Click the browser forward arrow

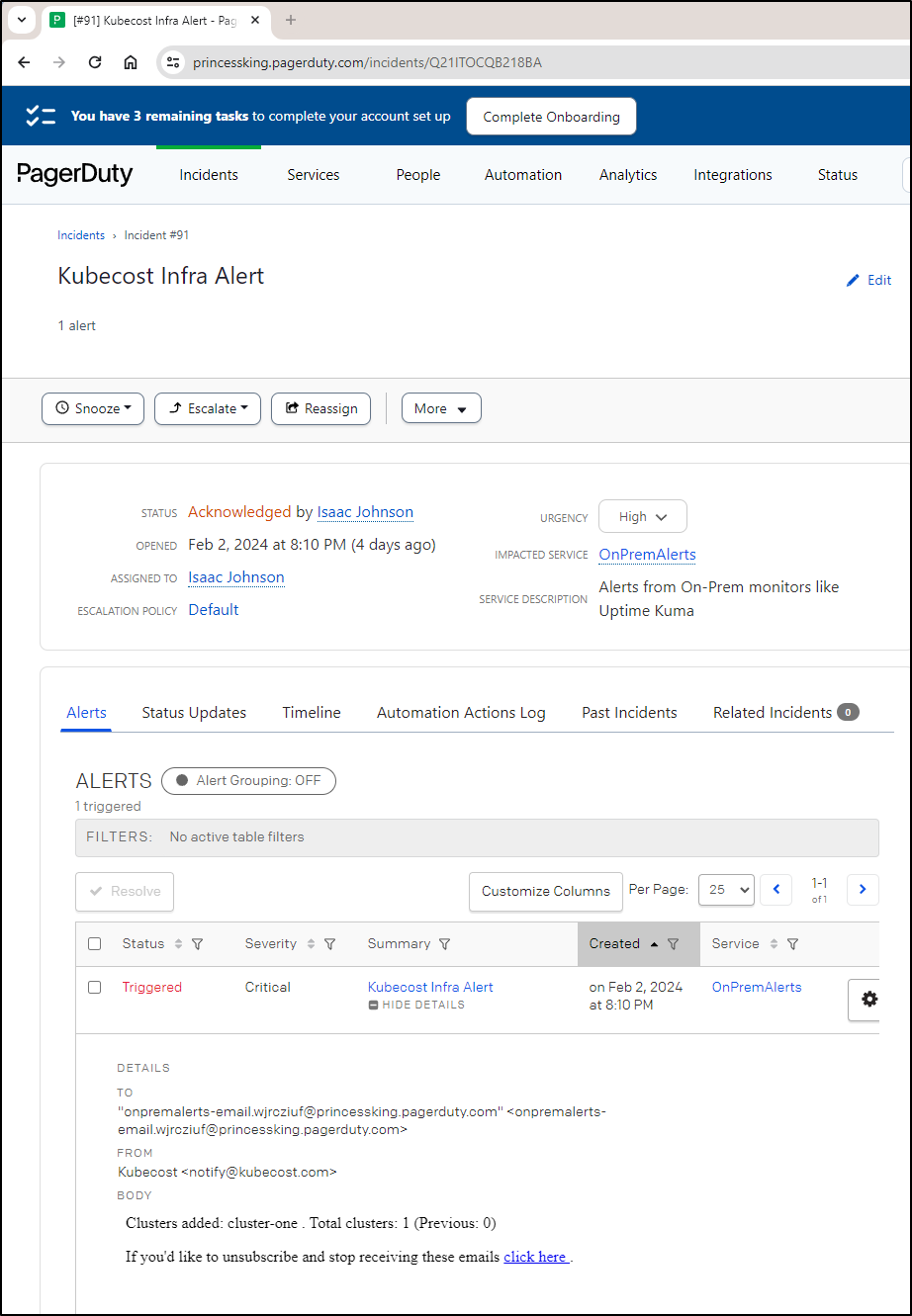click(x=59, y=62)
